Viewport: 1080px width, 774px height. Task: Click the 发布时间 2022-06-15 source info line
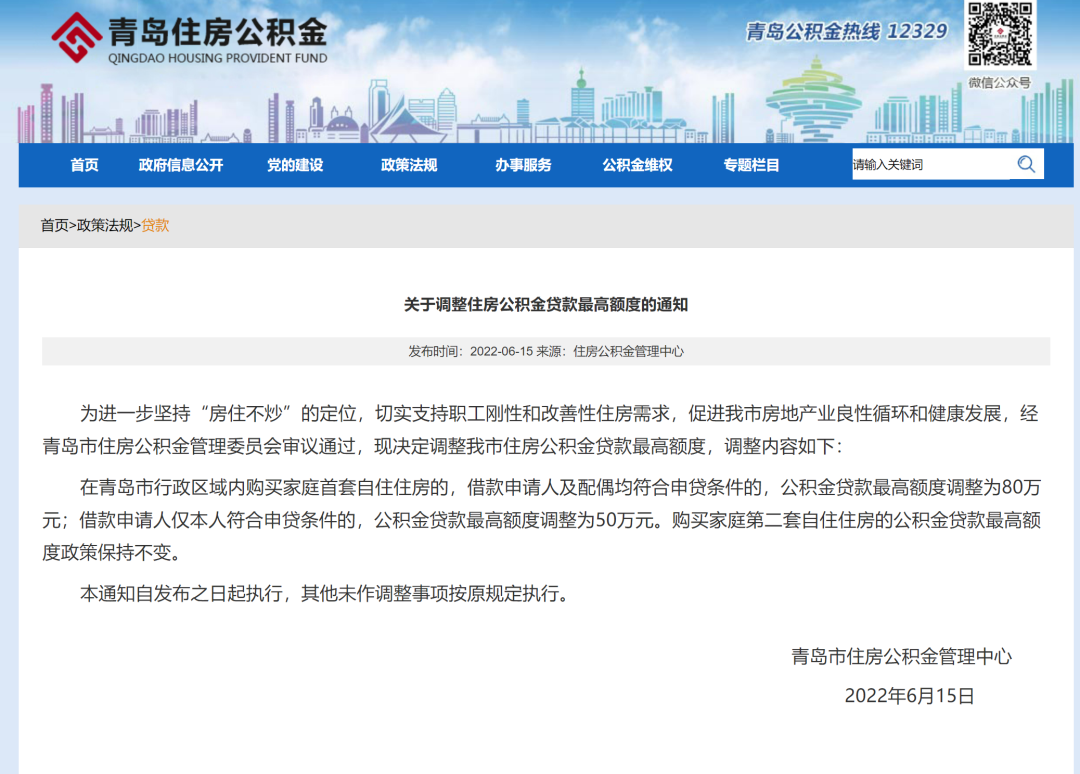tap(546, 352)
